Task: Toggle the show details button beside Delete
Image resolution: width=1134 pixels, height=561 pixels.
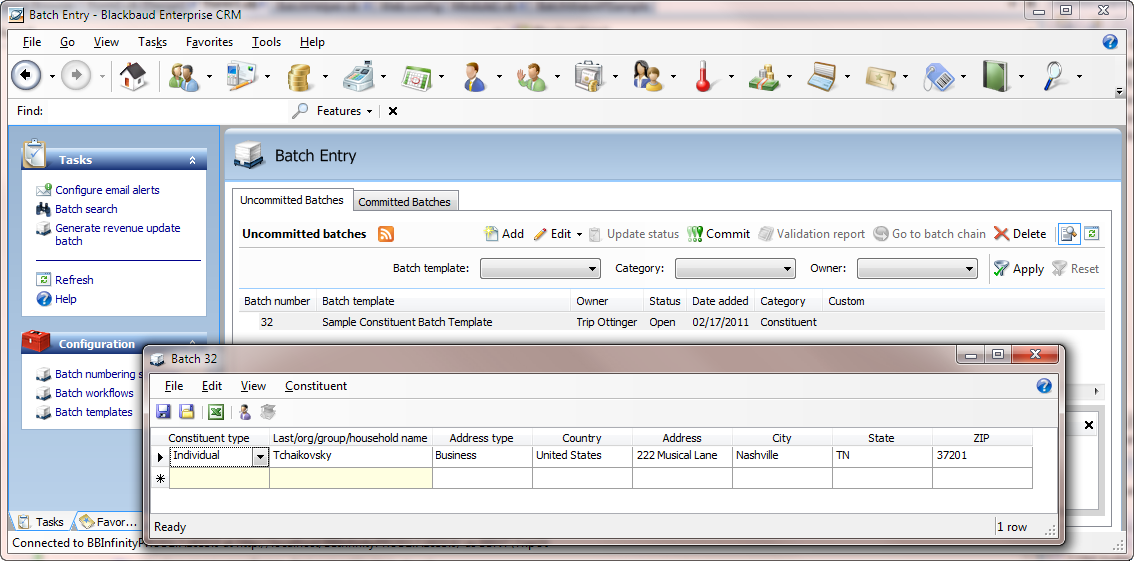Action: [x=1068, y=234]
